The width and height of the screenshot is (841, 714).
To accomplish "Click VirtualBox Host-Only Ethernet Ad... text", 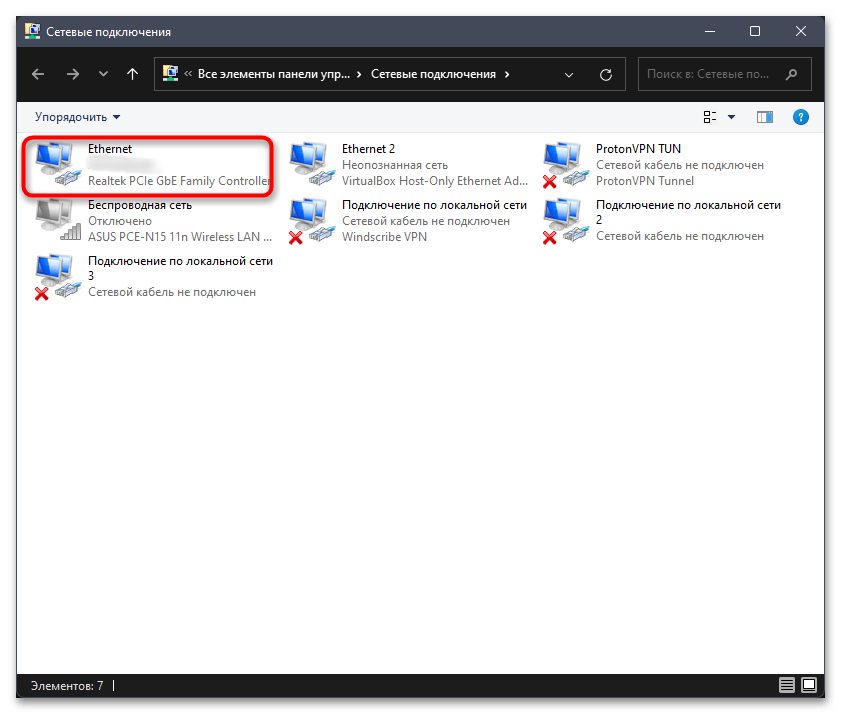I will click(x=434, y=181).
